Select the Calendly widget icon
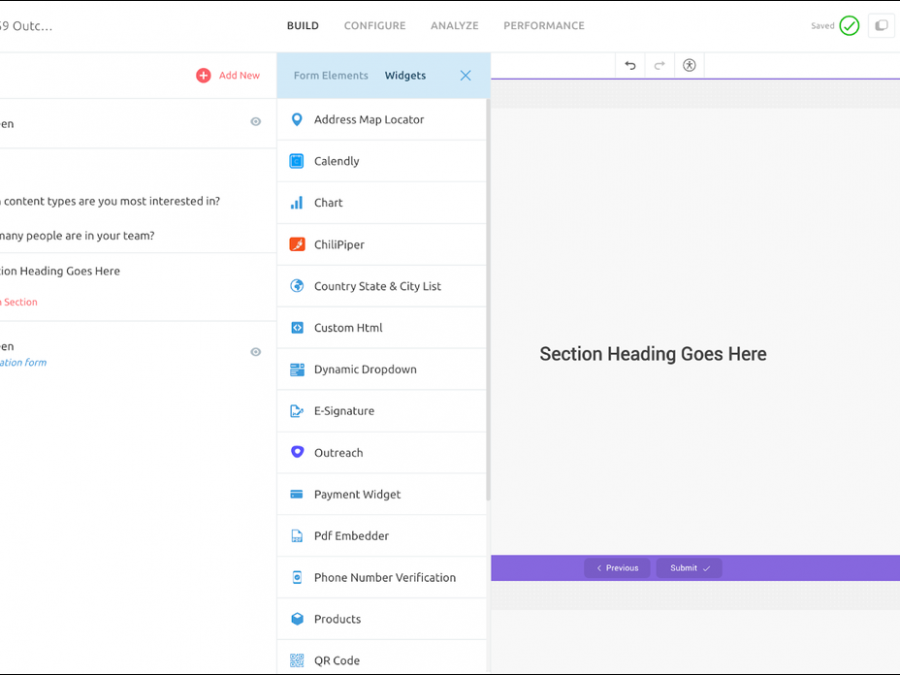Viewport: 900px width, 675px height. (297, 161)
